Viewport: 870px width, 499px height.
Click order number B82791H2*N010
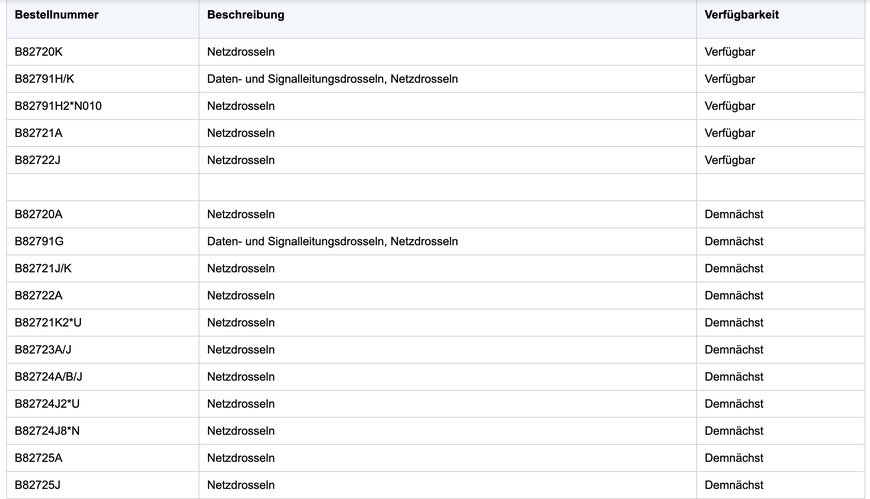pyautogui.click(x=58, y=106)
